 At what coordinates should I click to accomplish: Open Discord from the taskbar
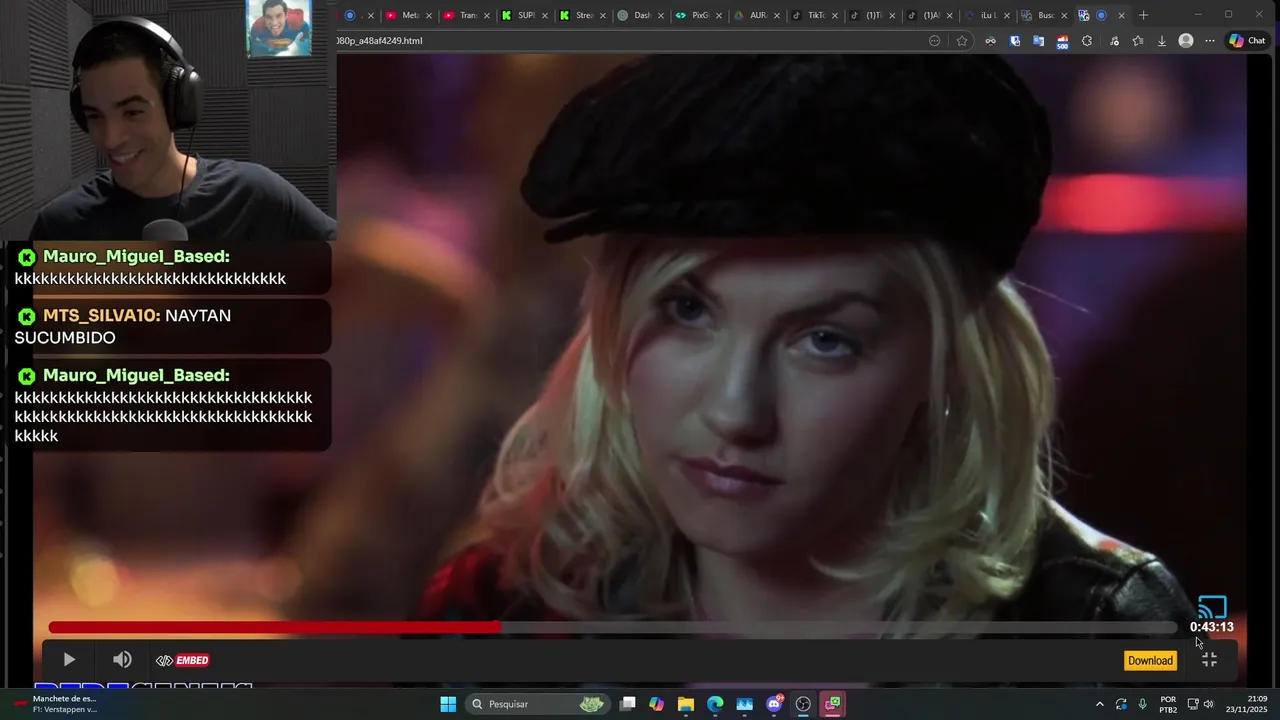pyautogui.click(x=774, y=704)
